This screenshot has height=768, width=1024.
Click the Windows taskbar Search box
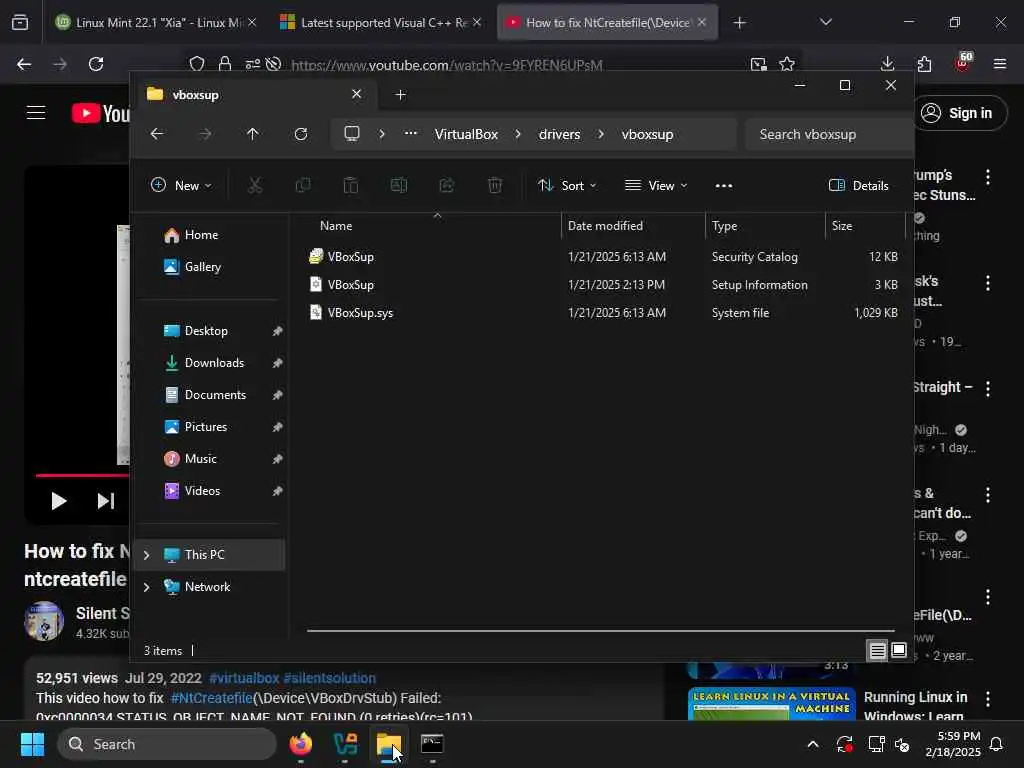pos(167,744)
